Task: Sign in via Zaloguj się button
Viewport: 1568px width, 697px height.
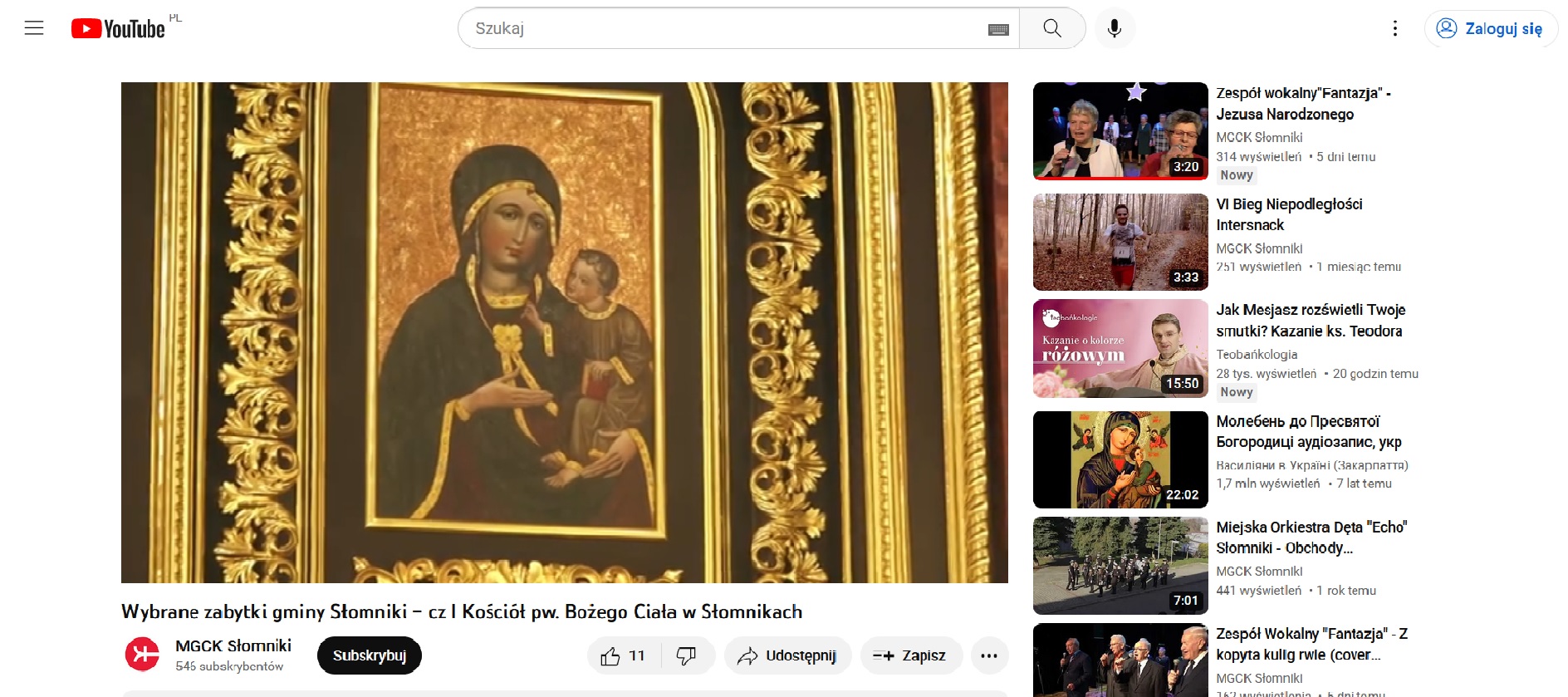Action: (1491, 28)
